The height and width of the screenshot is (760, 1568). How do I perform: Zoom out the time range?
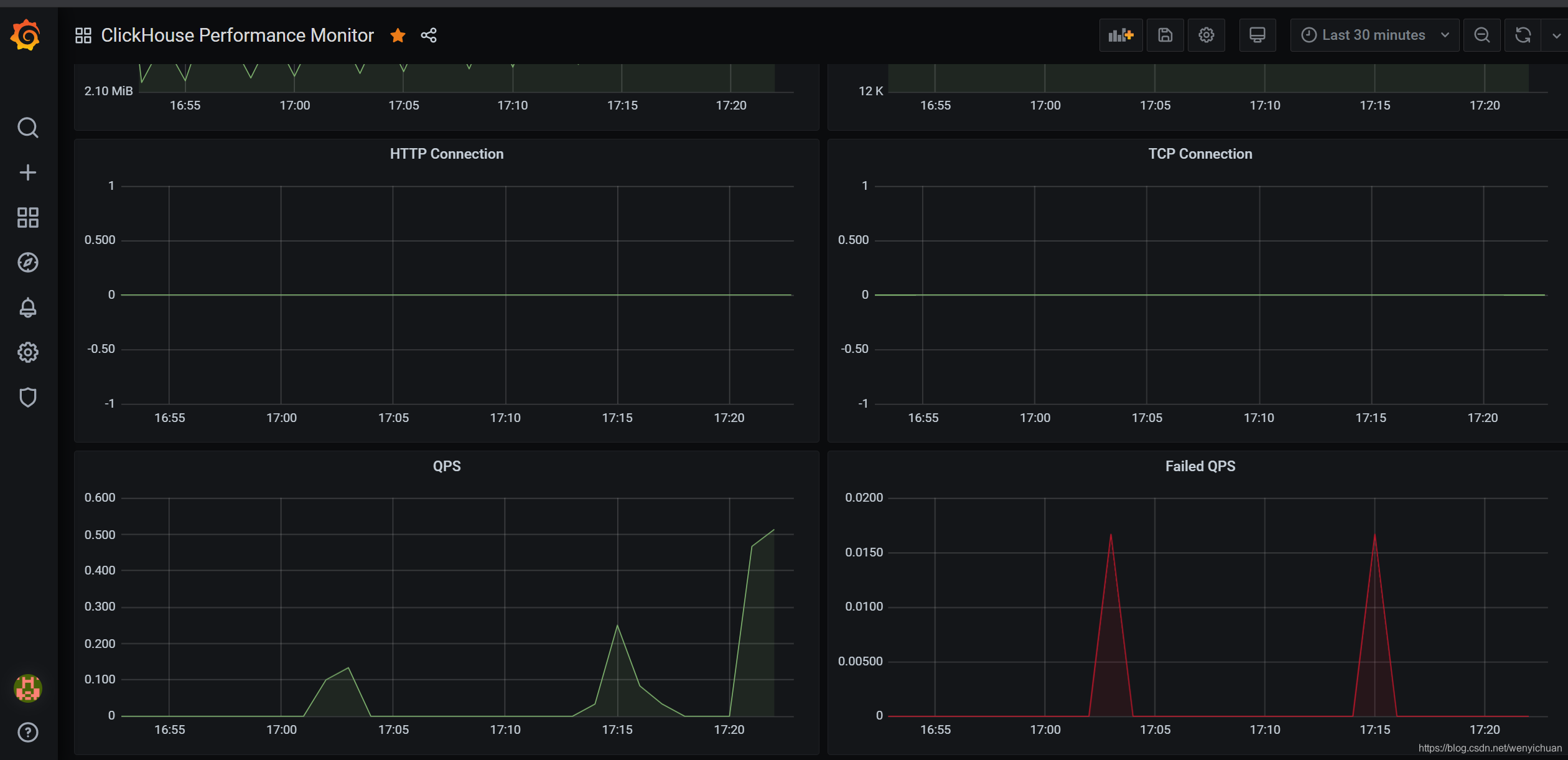(1482, 35)
